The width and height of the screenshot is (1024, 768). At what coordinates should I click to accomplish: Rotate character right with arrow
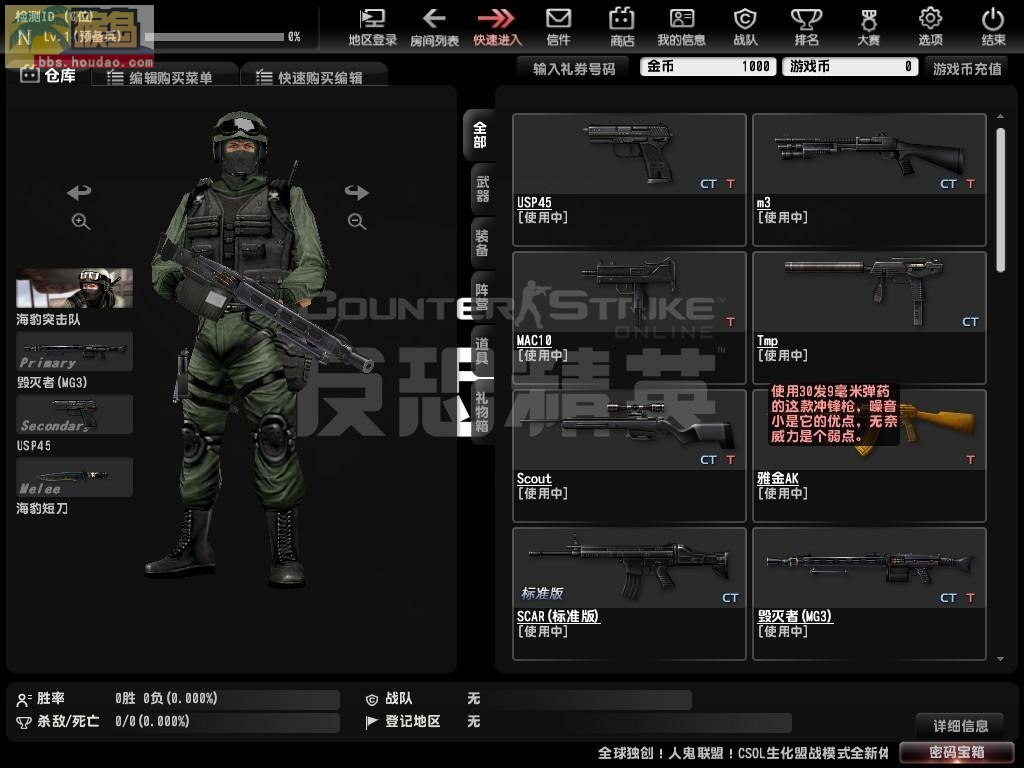click(x=357, y=192)
